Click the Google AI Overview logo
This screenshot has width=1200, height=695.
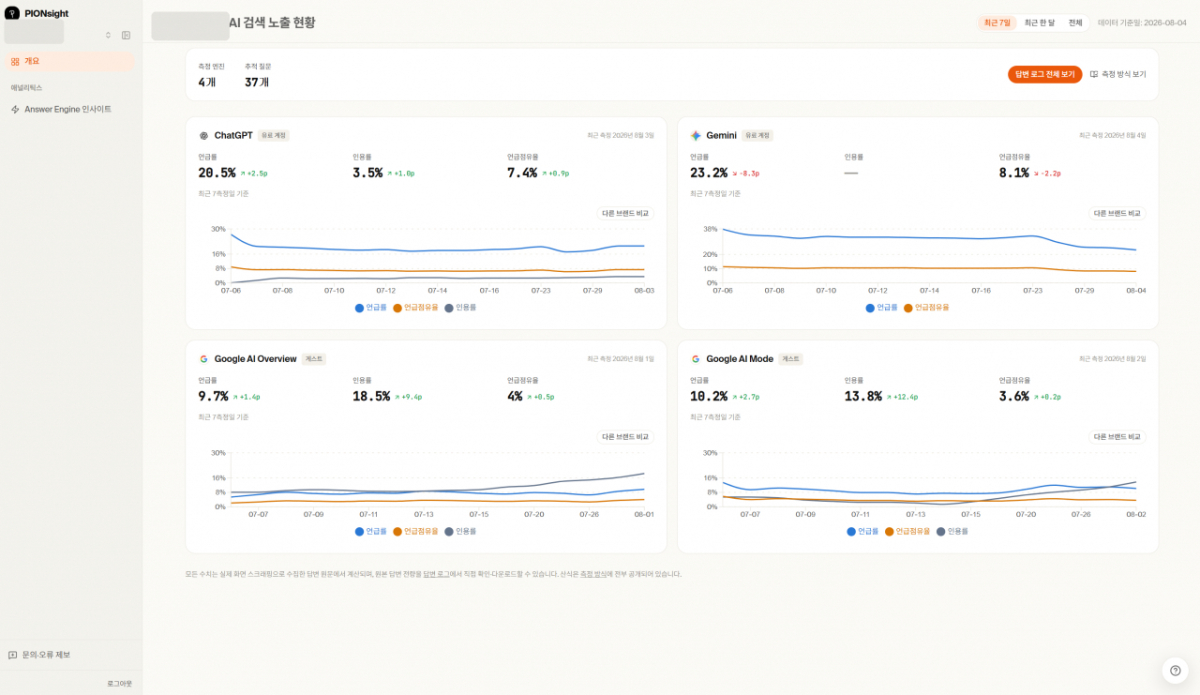point(204,359)
